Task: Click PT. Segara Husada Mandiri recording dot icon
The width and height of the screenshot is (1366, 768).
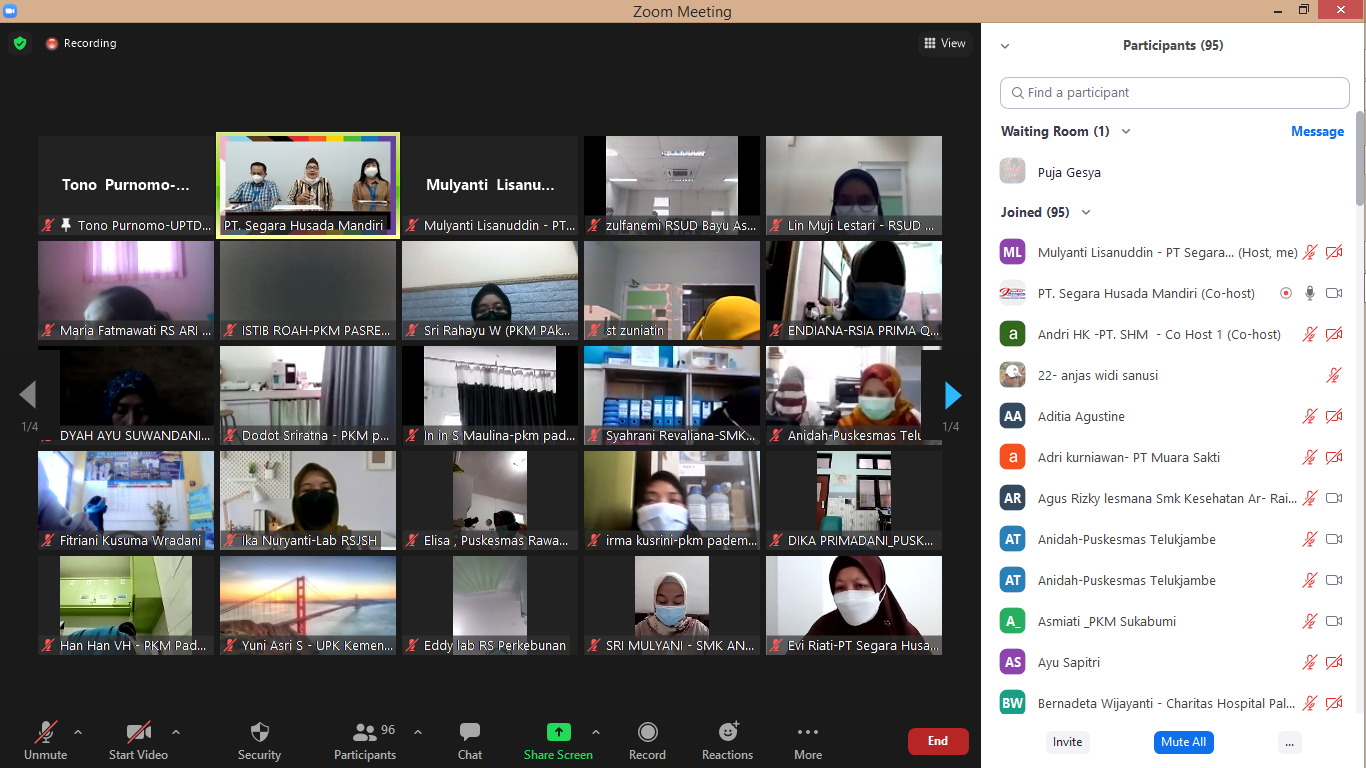Action: coord(1286,293)
